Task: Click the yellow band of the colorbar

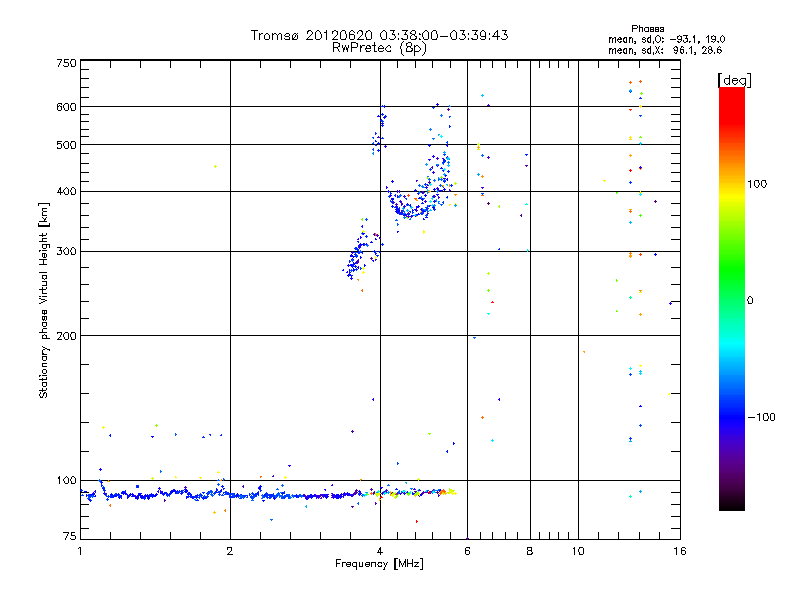Action: coord(732,194)
